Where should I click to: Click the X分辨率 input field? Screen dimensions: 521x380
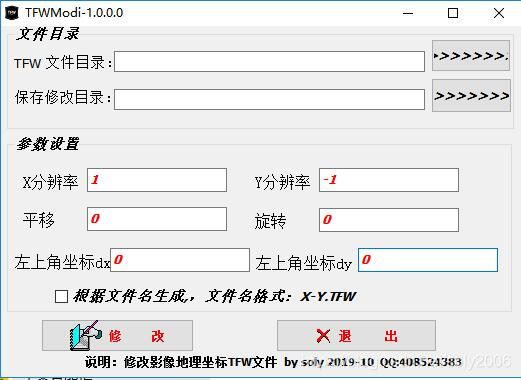pos(157,180)
